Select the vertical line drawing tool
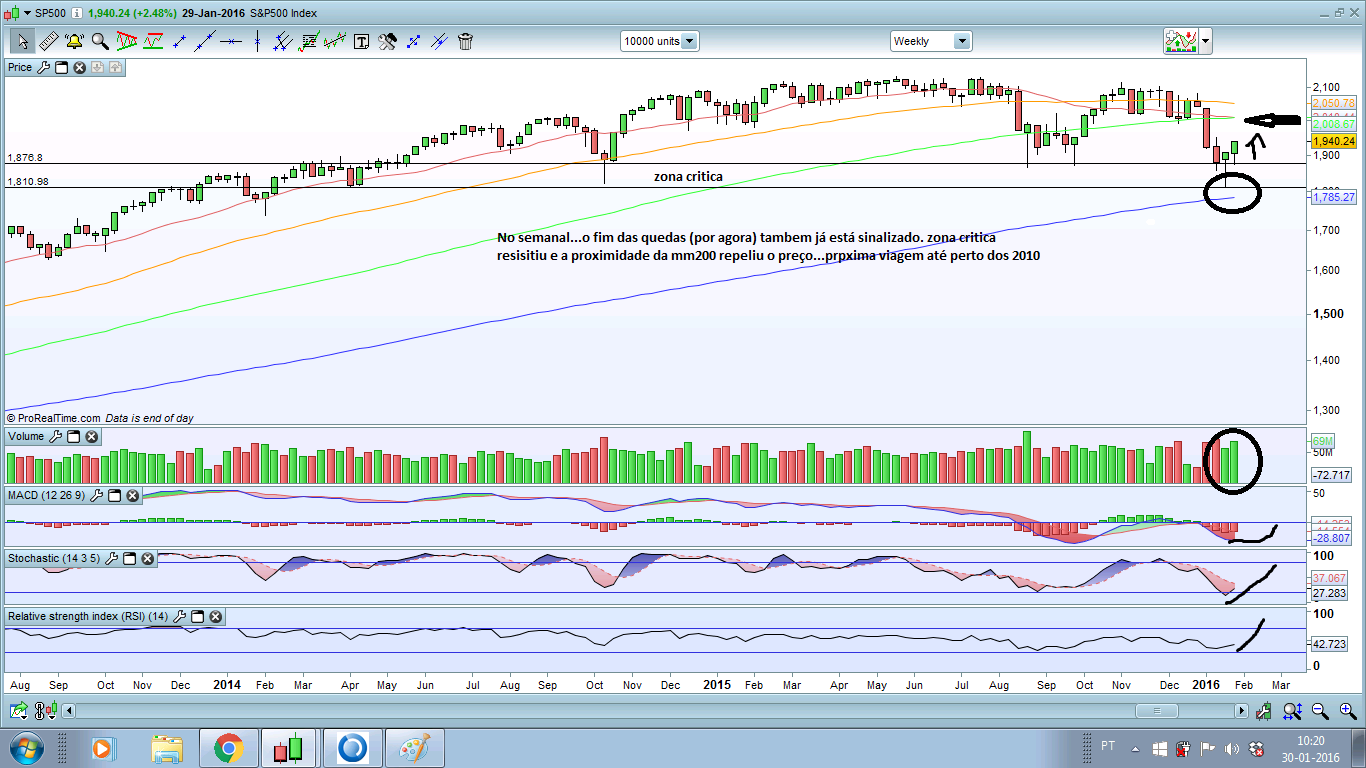 [x=257, y=41]
